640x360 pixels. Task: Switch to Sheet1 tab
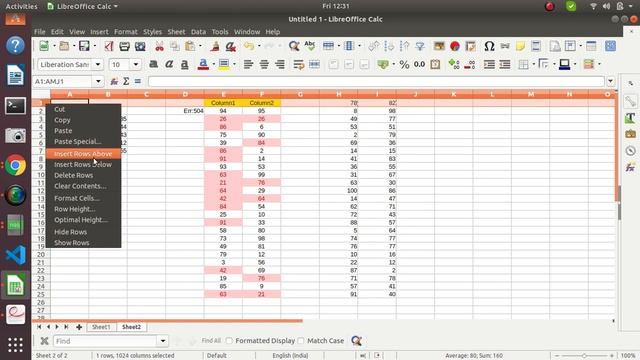point(101,327)
